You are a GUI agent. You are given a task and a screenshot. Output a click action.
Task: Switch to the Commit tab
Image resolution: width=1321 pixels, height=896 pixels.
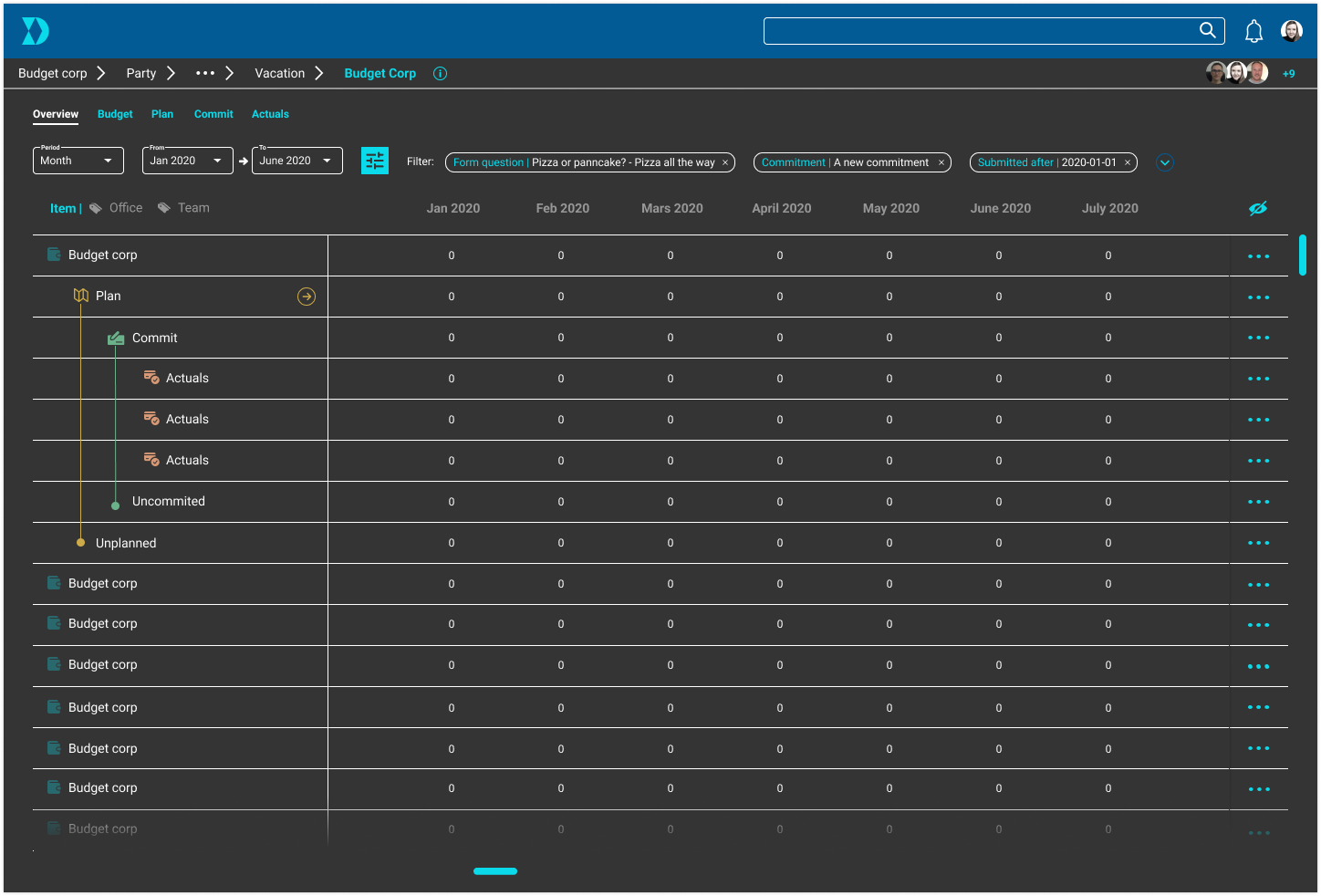click(x=213, y=114)
